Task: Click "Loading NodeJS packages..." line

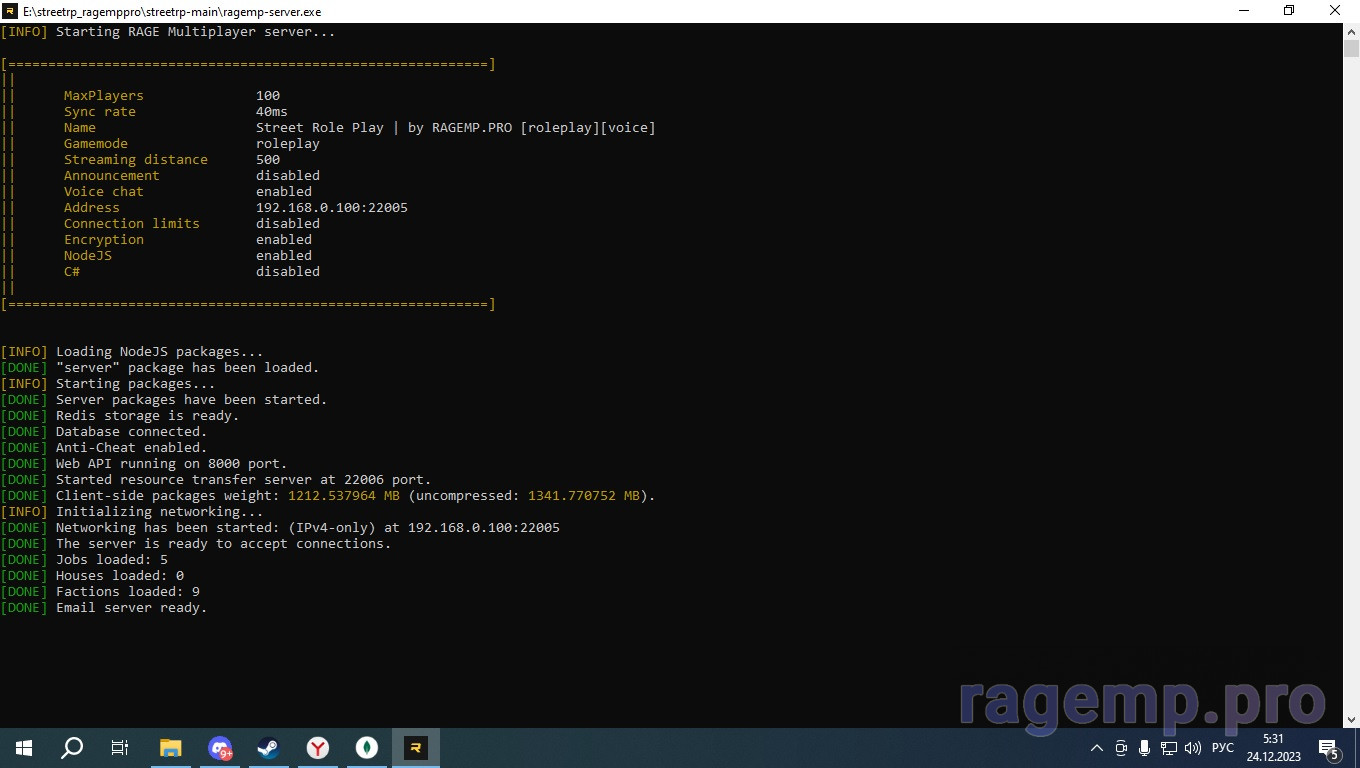Action: (132, 352)
